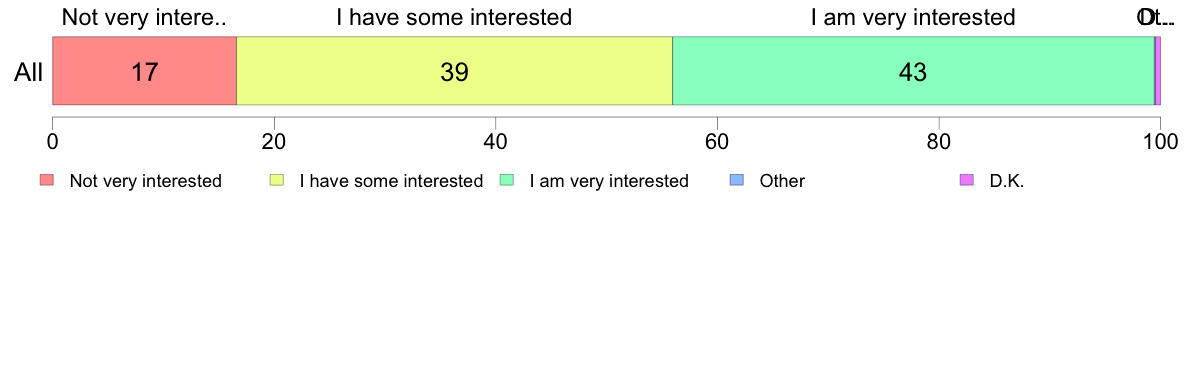Click the 'Not very interested' legend text
Screen dimensions: 1188x368
[x=145, y=181]
